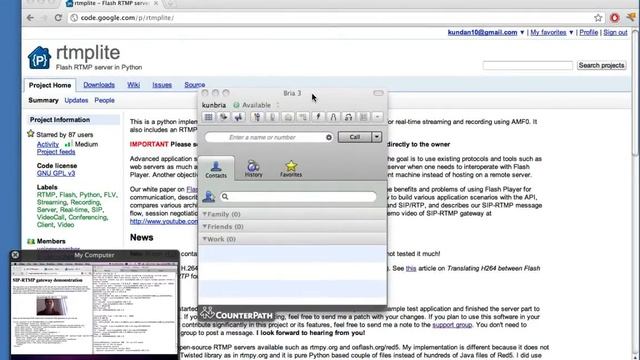Reload the rtmplite page
640x360 pixels.
58,18
